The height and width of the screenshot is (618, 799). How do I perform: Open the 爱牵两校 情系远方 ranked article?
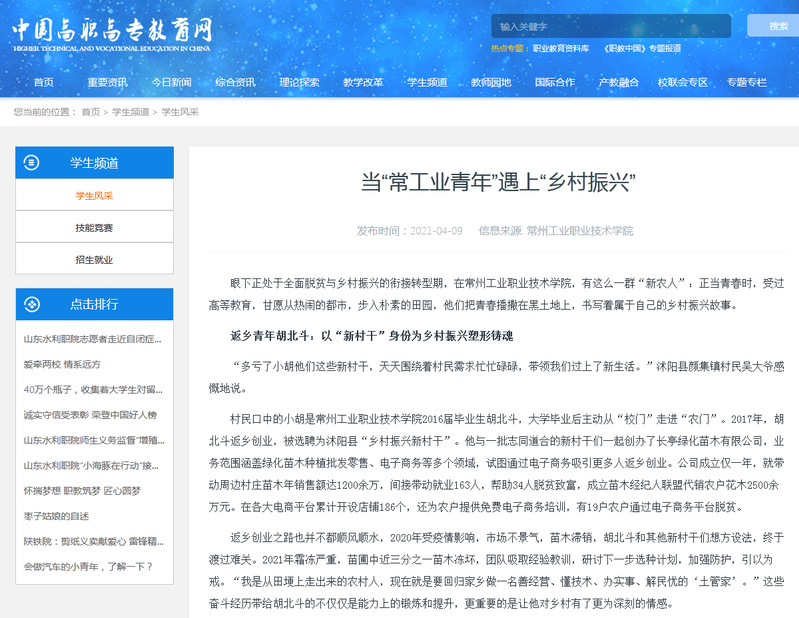pos(62,364)
